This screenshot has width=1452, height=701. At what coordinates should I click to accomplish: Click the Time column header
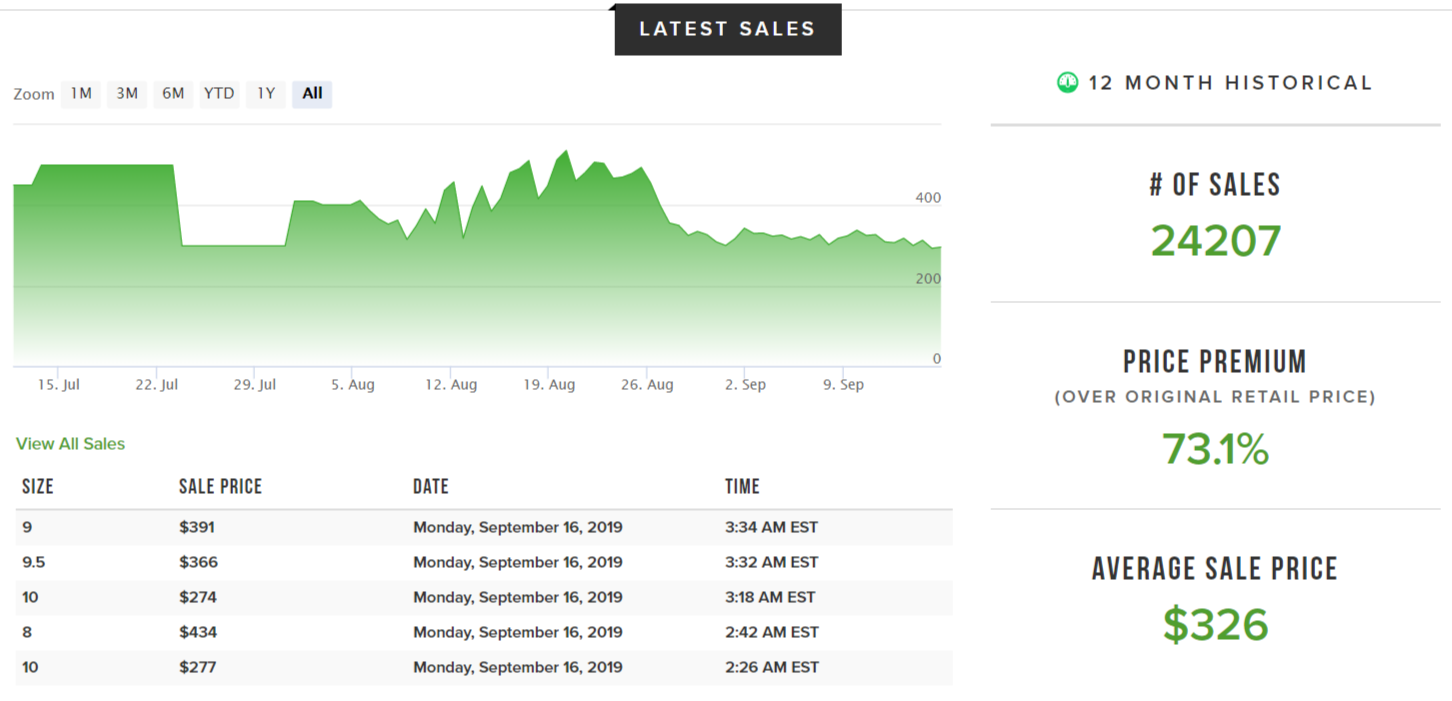tap(742, 487)
